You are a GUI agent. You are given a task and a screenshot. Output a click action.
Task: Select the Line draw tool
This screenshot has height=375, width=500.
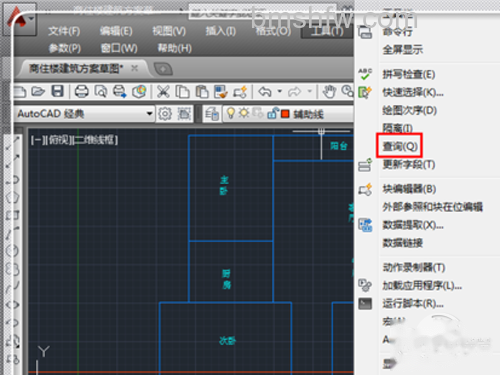coord(13,143)
